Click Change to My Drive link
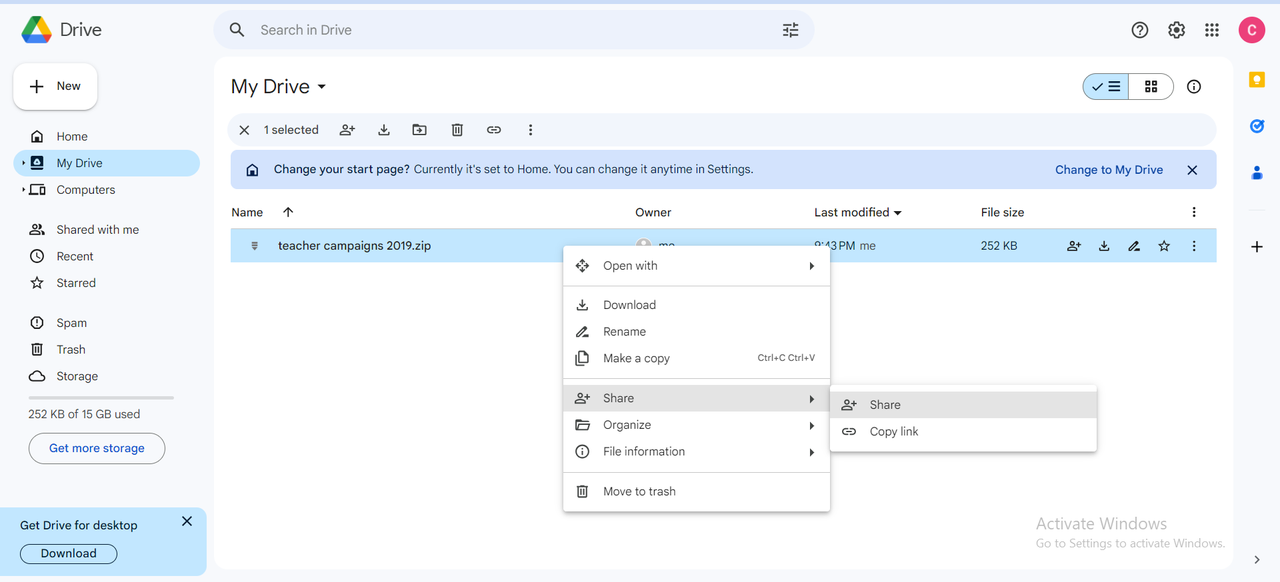 pos(1109,170)
